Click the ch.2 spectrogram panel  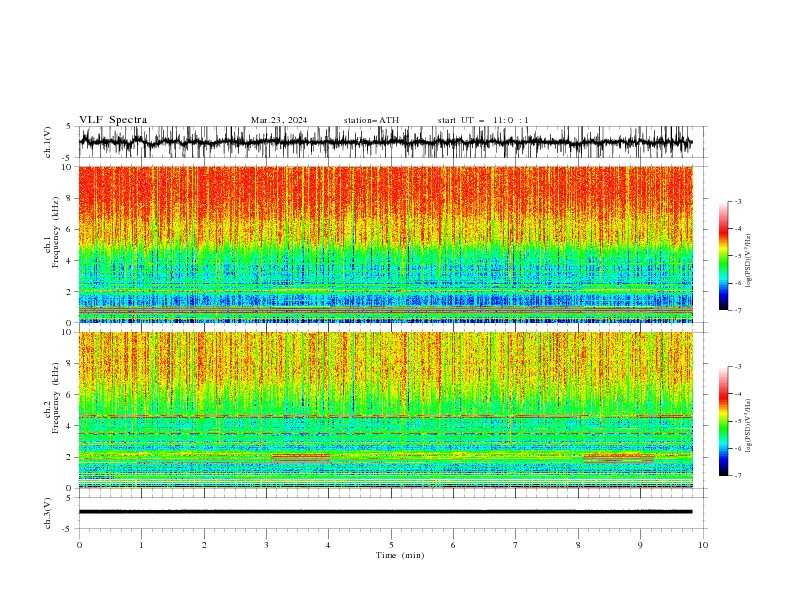385,410
